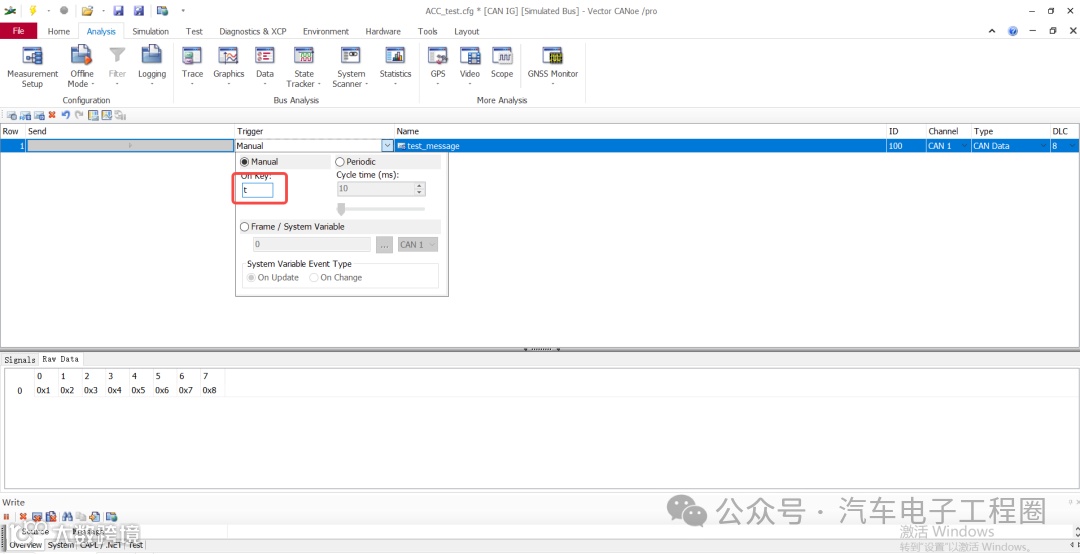
Task: Click raw data byte 0x5
Action: [x=138, y=391]
